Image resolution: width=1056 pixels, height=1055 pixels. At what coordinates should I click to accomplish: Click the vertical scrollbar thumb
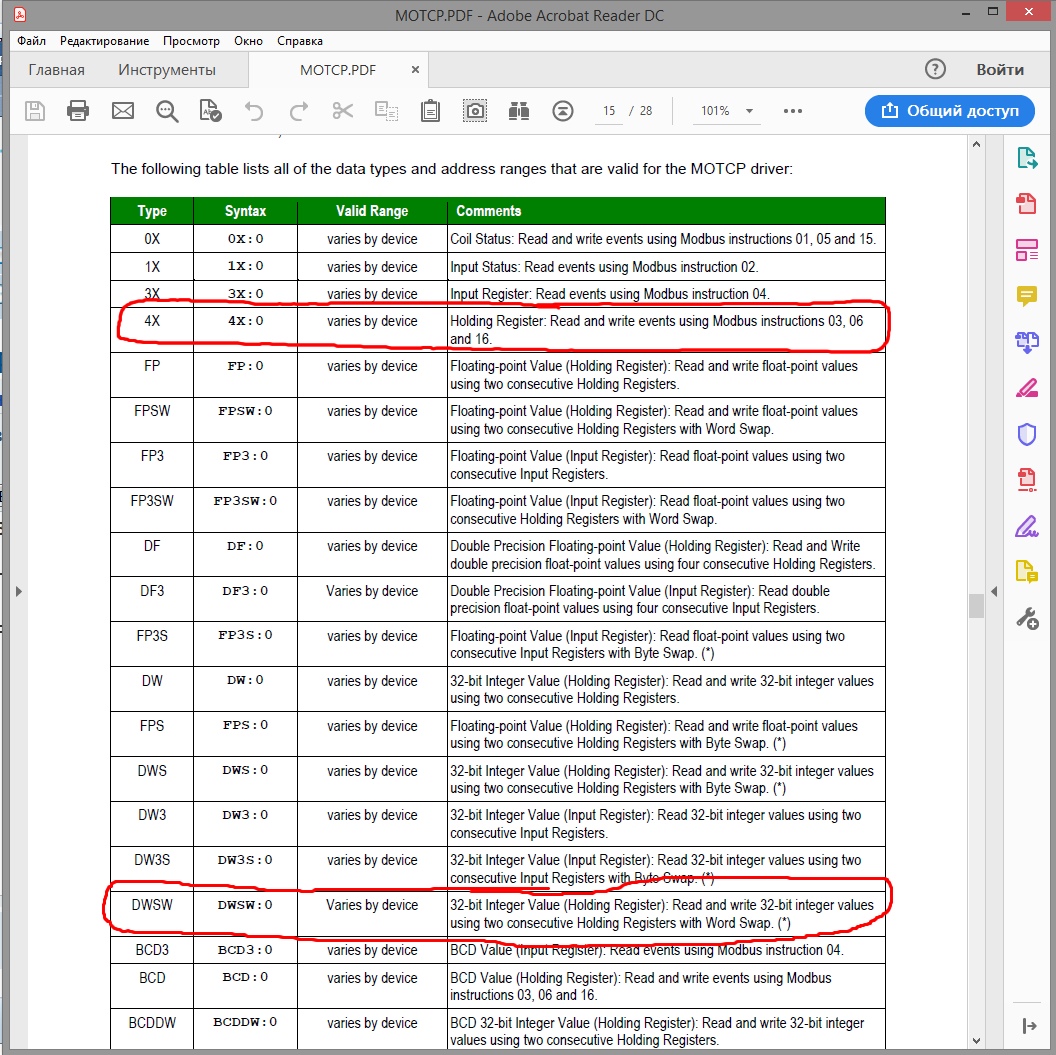pyautogui.click(x=975, y=606)
